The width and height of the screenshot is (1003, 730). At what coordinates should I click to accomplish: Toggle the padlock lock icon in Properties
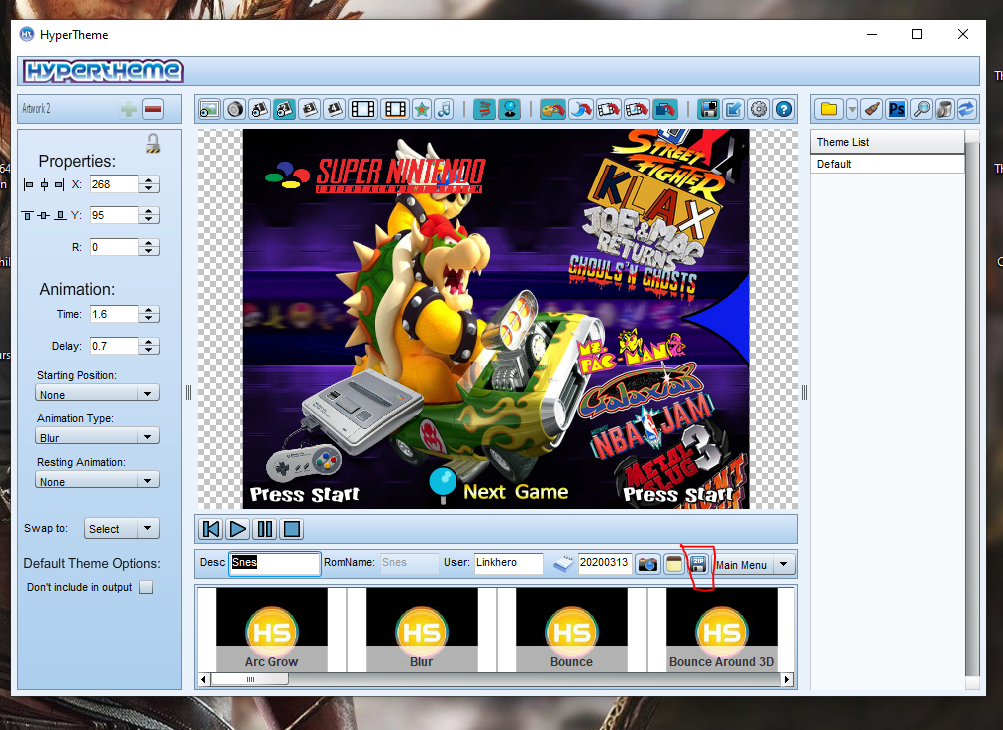pos(152,143)
